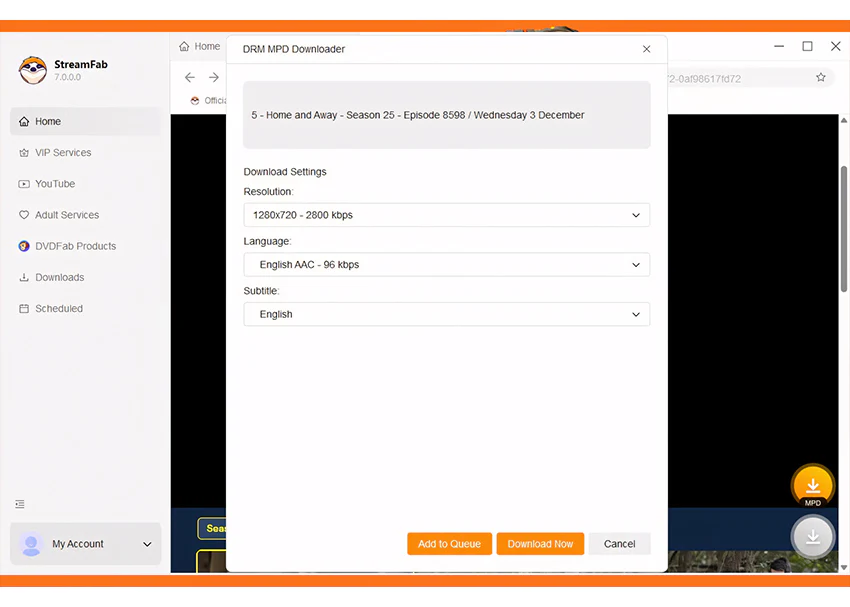Image resolution: width=850 pixels, height=607 pixels.
Task: Click the gray download circle button
Action: tap(813, 537)
